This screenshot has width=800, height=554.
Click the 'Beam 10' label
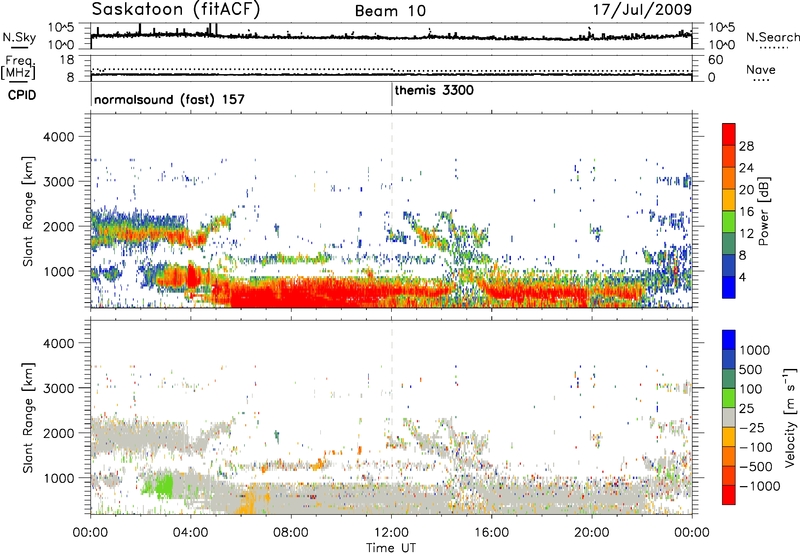tap(390, 11)
